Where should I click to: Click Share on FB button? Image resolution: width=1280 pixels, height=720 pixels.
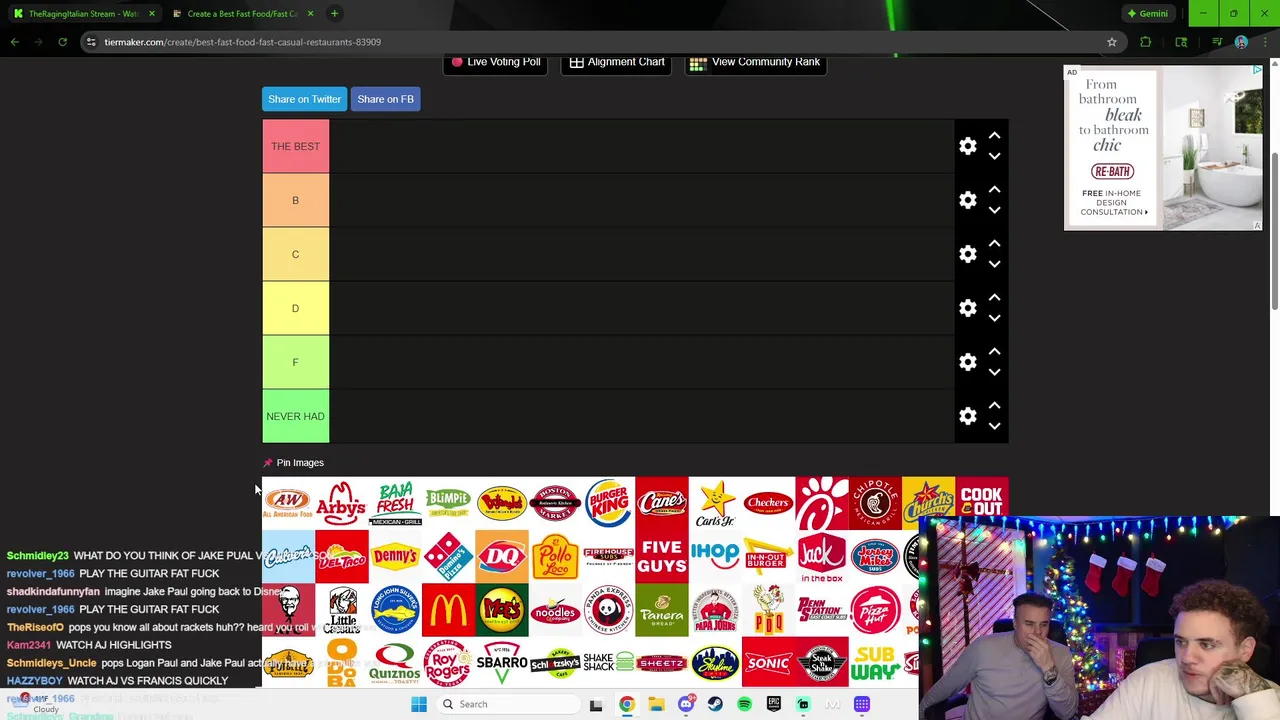(x=385, y=99)
